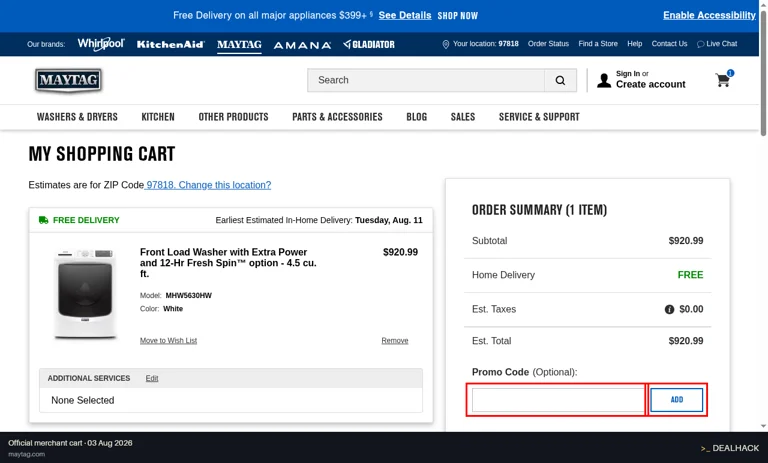Image resolution: width=768 pixels, height=463 pixels.
Task: Open the Kitchen menu
Action: tap(158, 117)
